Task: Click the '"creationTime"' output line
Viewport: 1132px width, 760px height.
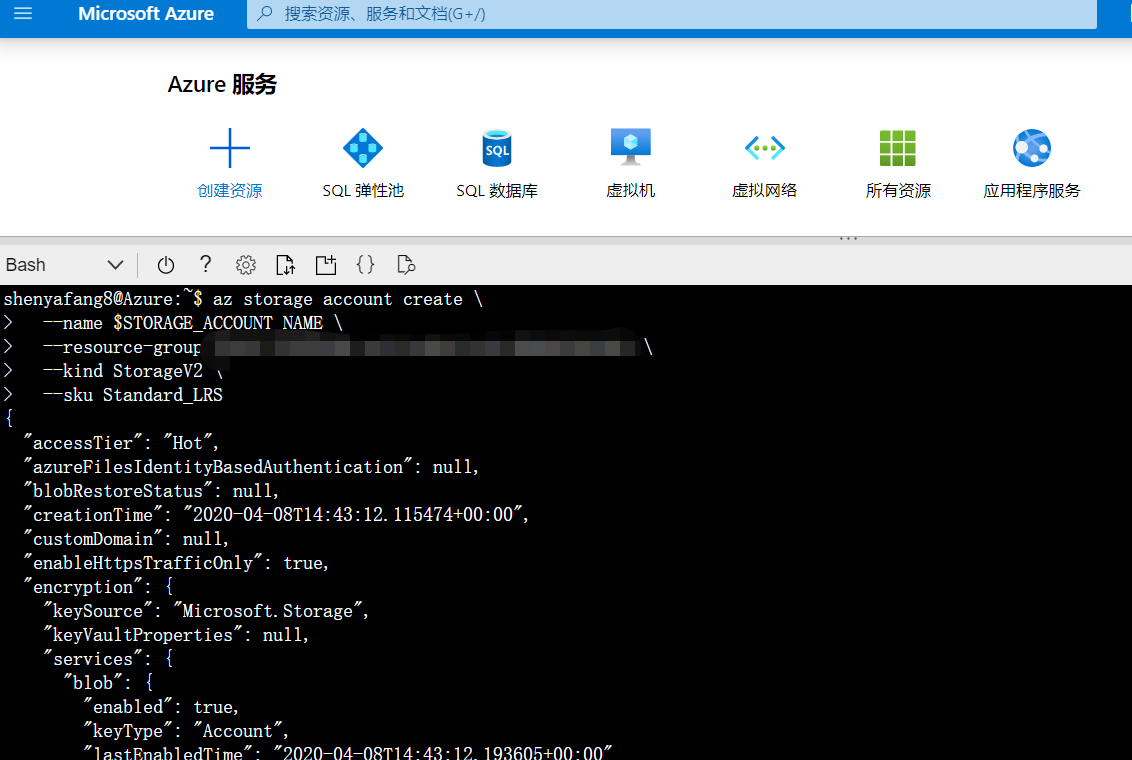Action: 277,515
